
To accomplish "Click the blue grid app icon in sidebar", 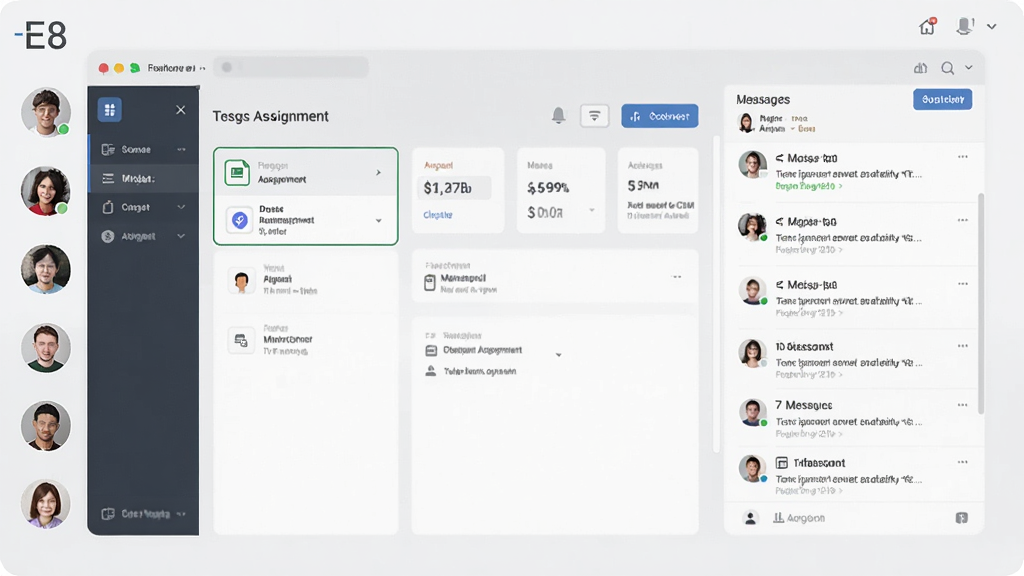I will (x=110, y=110).
